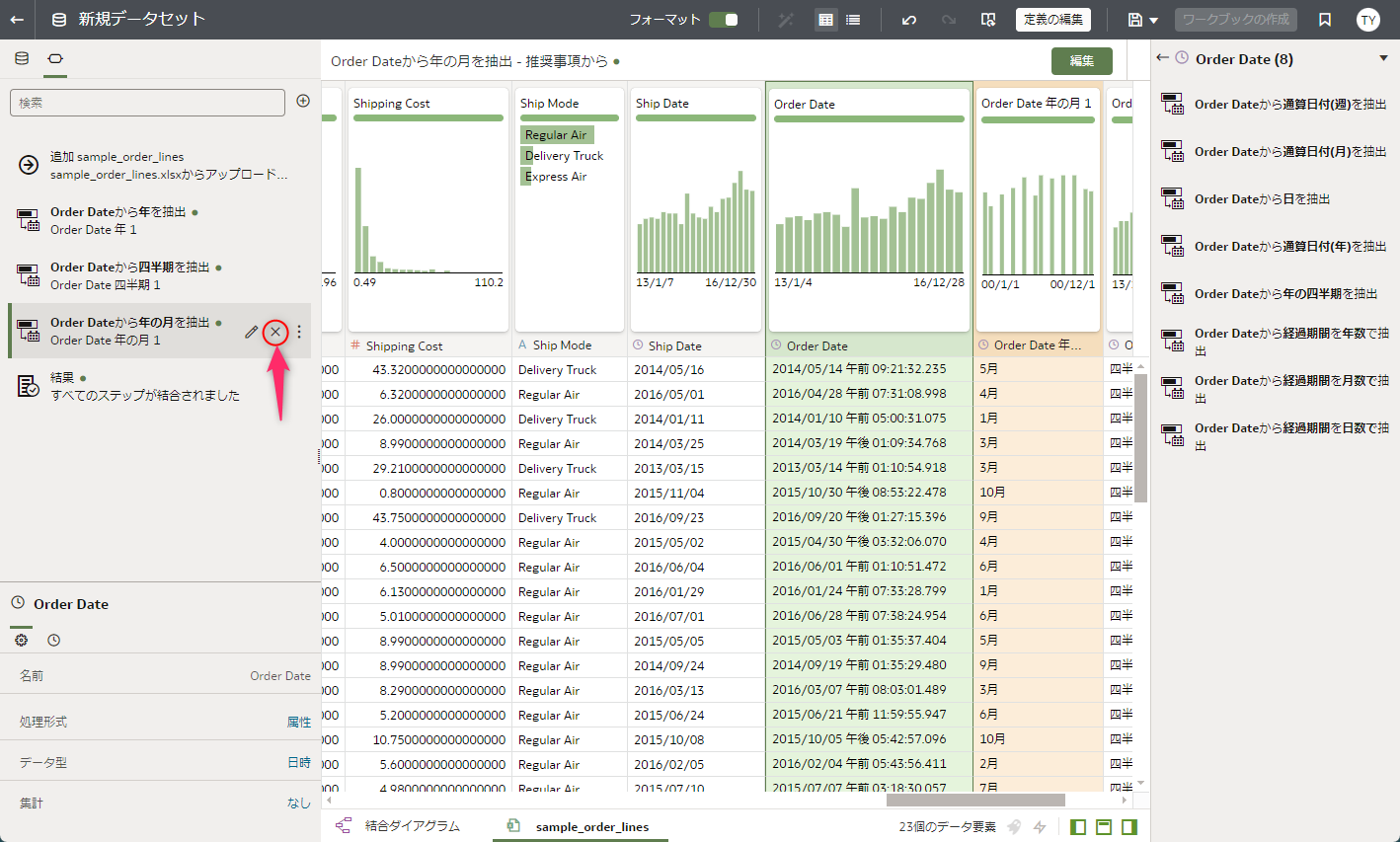1400x842 pixels.
Task: Select the 追加 sample_order_lines step
Action: tap(159, 165)
